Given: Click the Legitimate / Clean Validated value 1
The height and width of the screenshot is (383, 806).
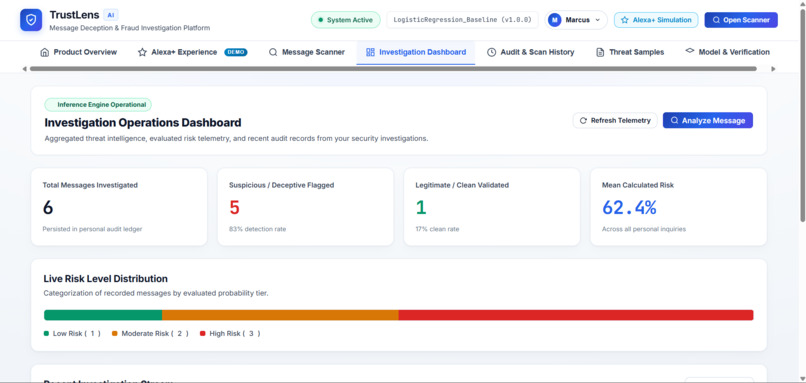Looking at the screenshot, I should 421,207.
